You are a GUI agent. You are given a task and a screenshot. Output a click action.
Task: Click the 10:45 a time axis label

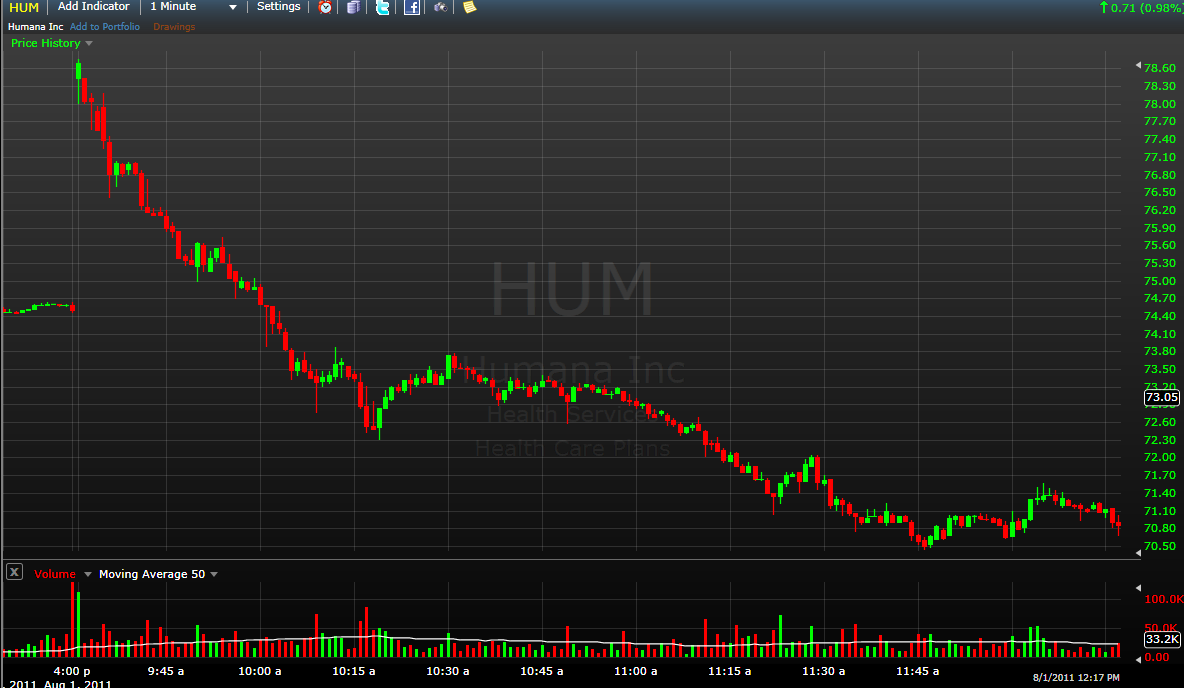pyautogui.click(x=541, y=671)
